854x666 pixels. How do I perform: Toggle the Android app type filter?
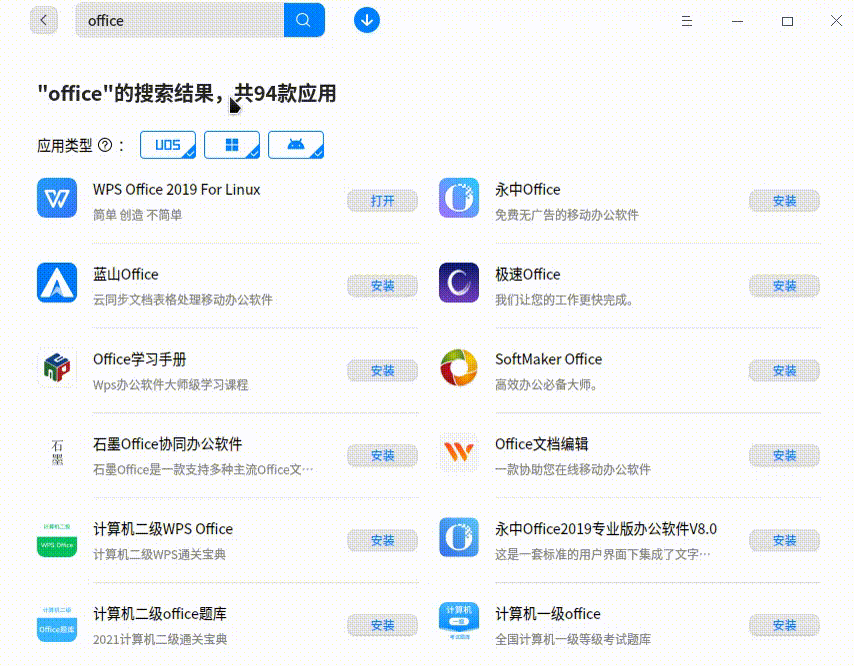point(296,145)
